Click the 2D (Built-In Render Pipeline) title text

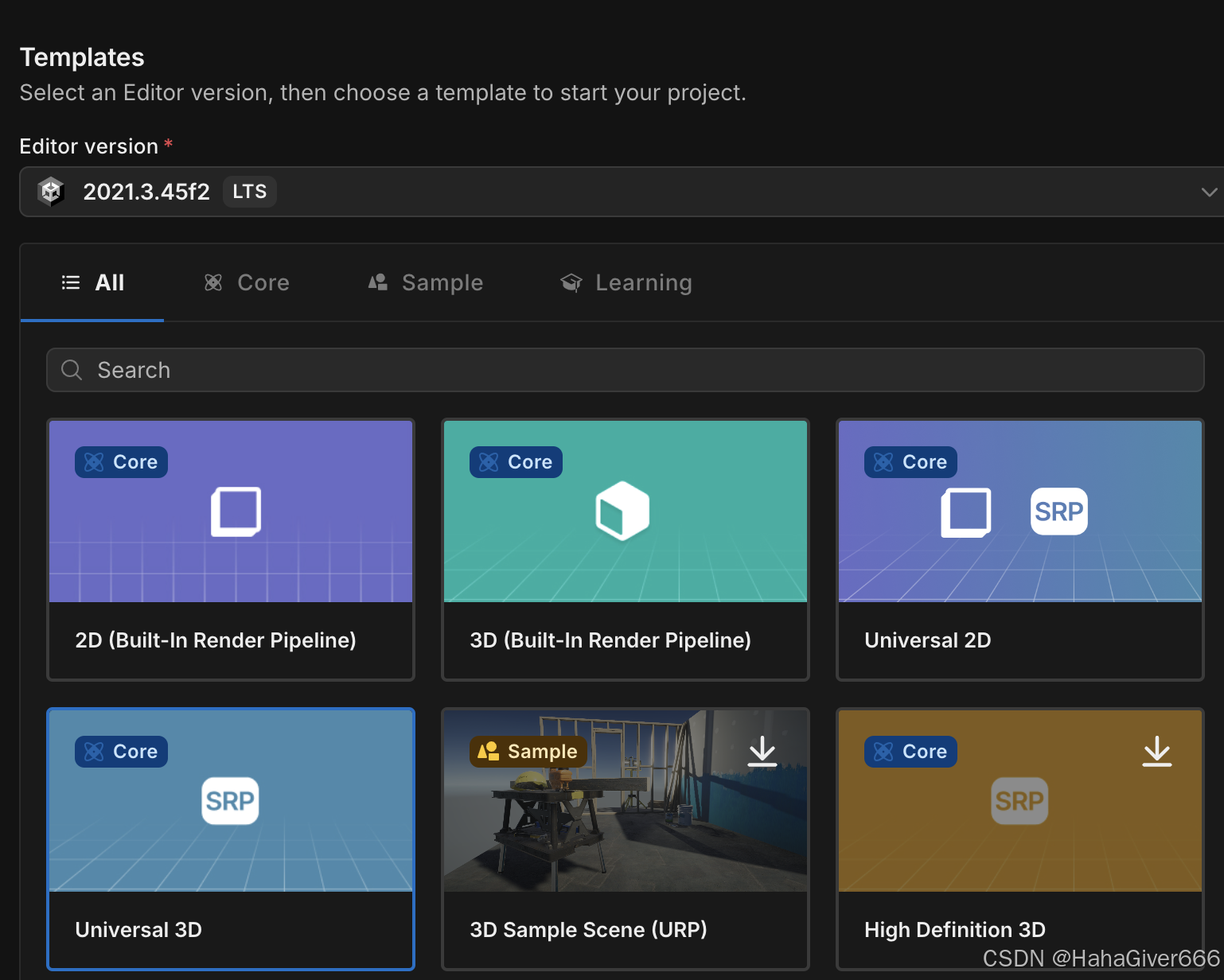click(216, 640)
